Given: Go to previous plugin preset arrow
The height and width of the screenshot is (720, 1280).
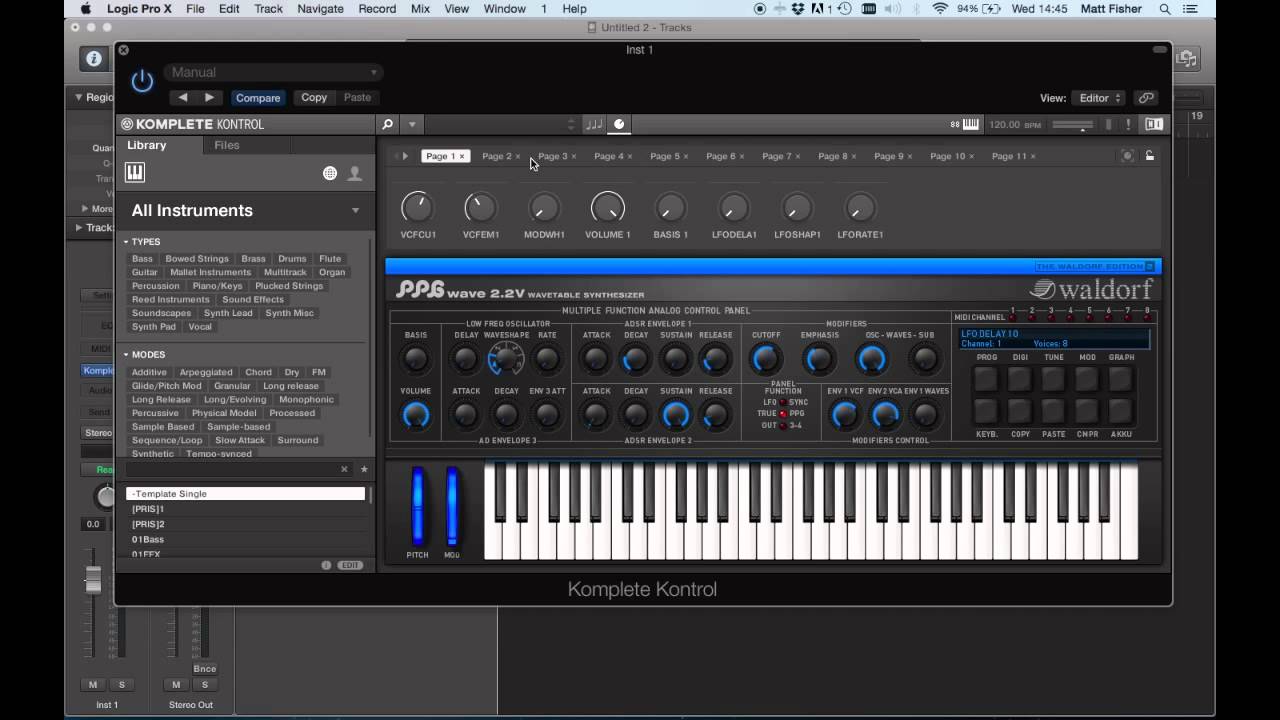Looking at the screenshot, I should pos(183,98).
